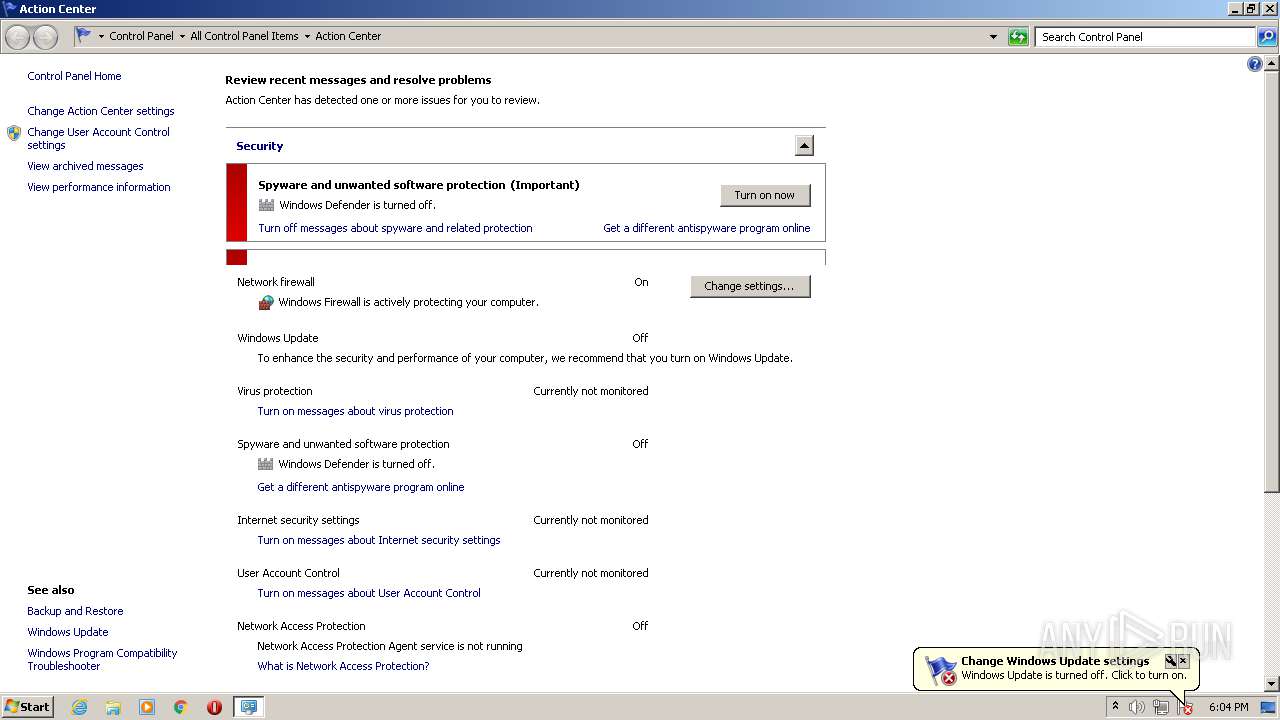1280x720 pixels.
Task: View archived messages
Action: point(85,166)
